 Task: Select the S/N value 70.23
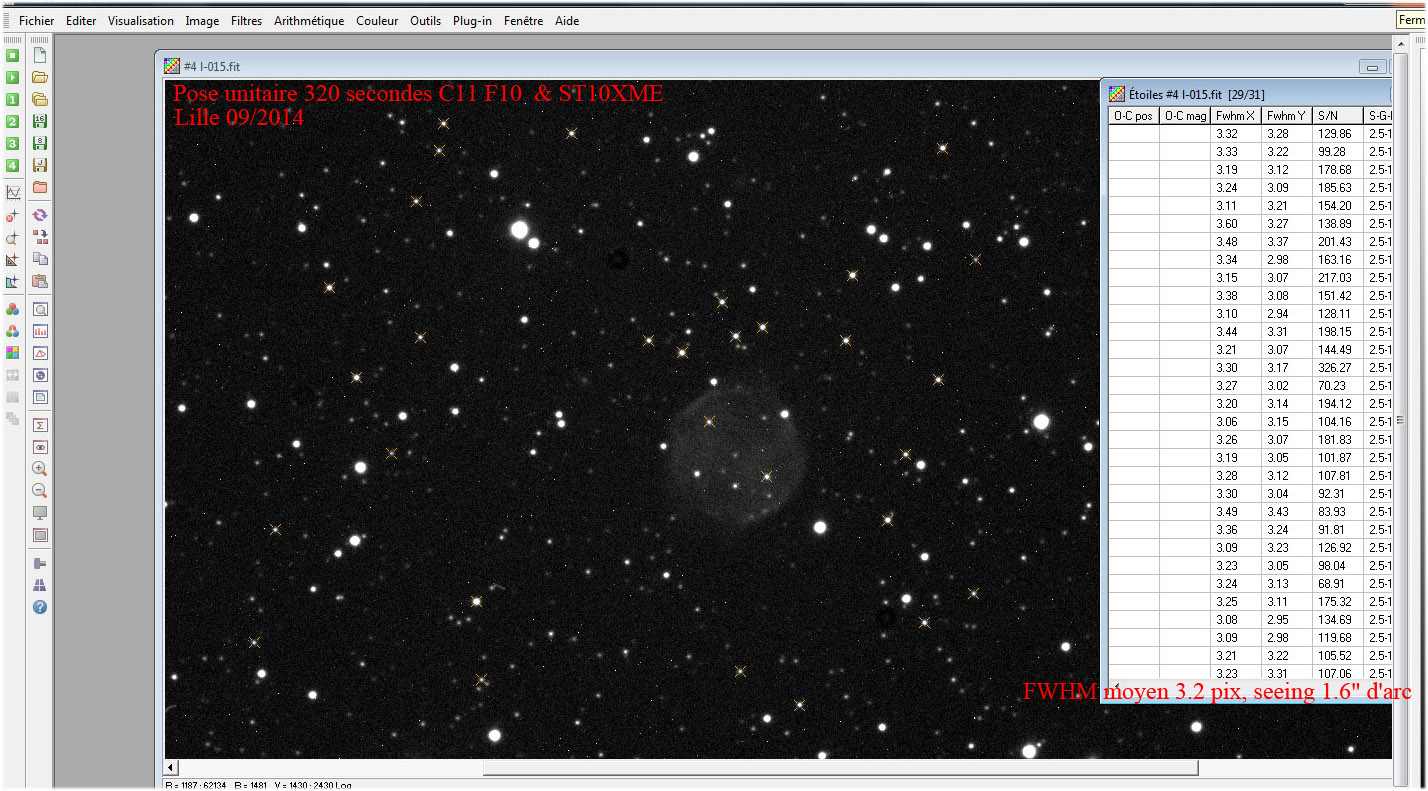(x=1332, y=386)
